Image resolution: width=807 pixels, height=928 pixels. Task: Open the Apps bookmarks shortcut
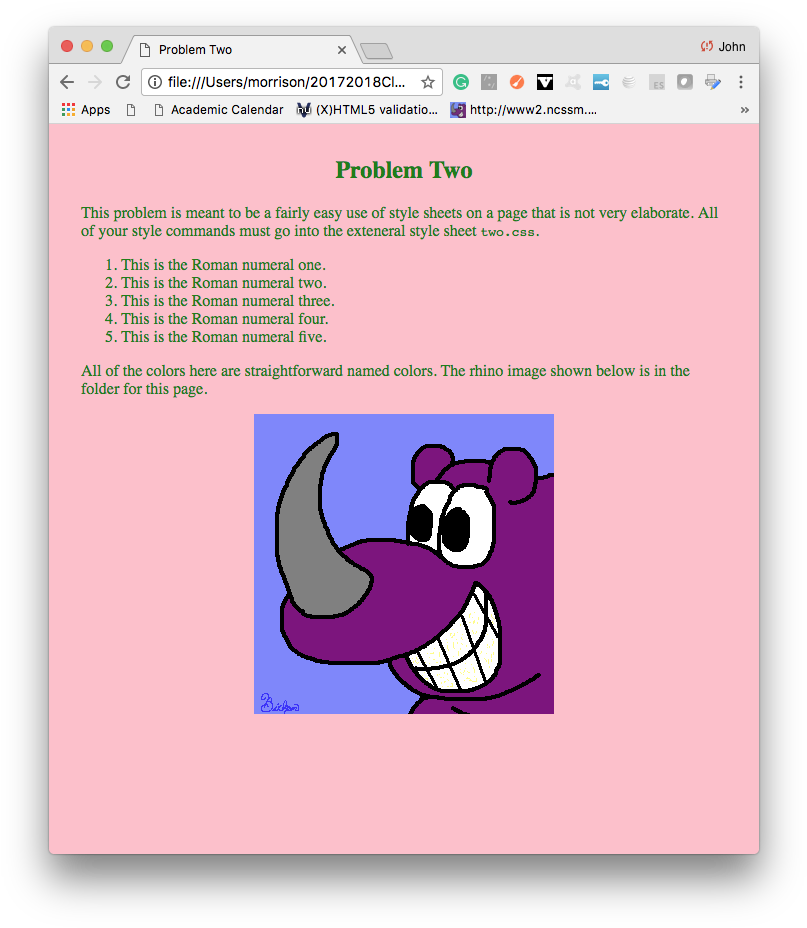86,109
